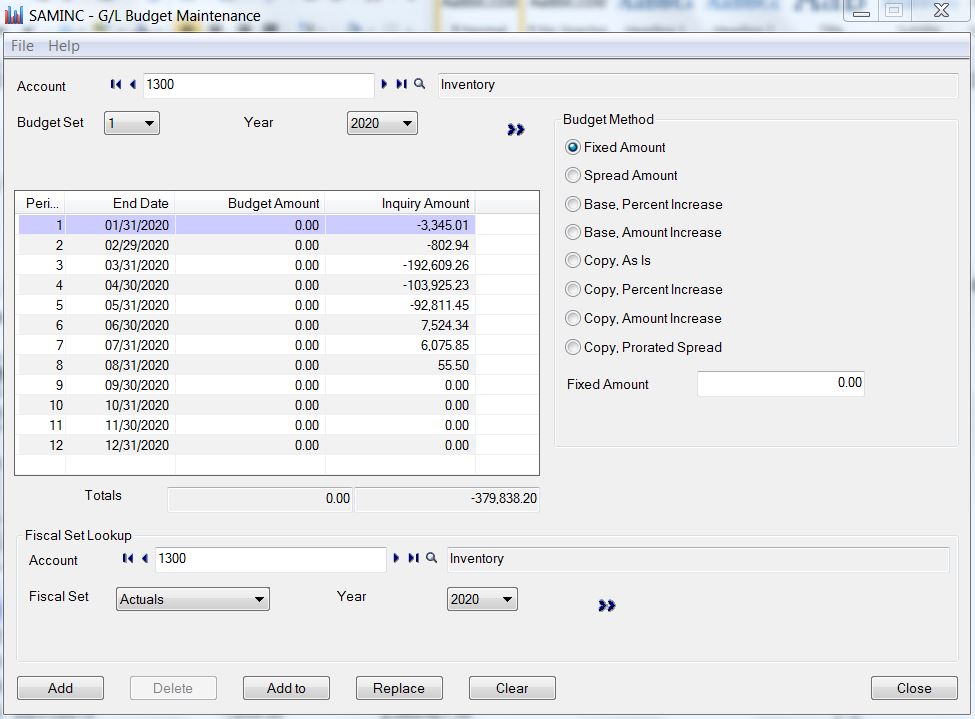The height and width of the screenshot is (719, 975).
Task: Click the Budget Amount column header
Action: [x=250, y=203]
